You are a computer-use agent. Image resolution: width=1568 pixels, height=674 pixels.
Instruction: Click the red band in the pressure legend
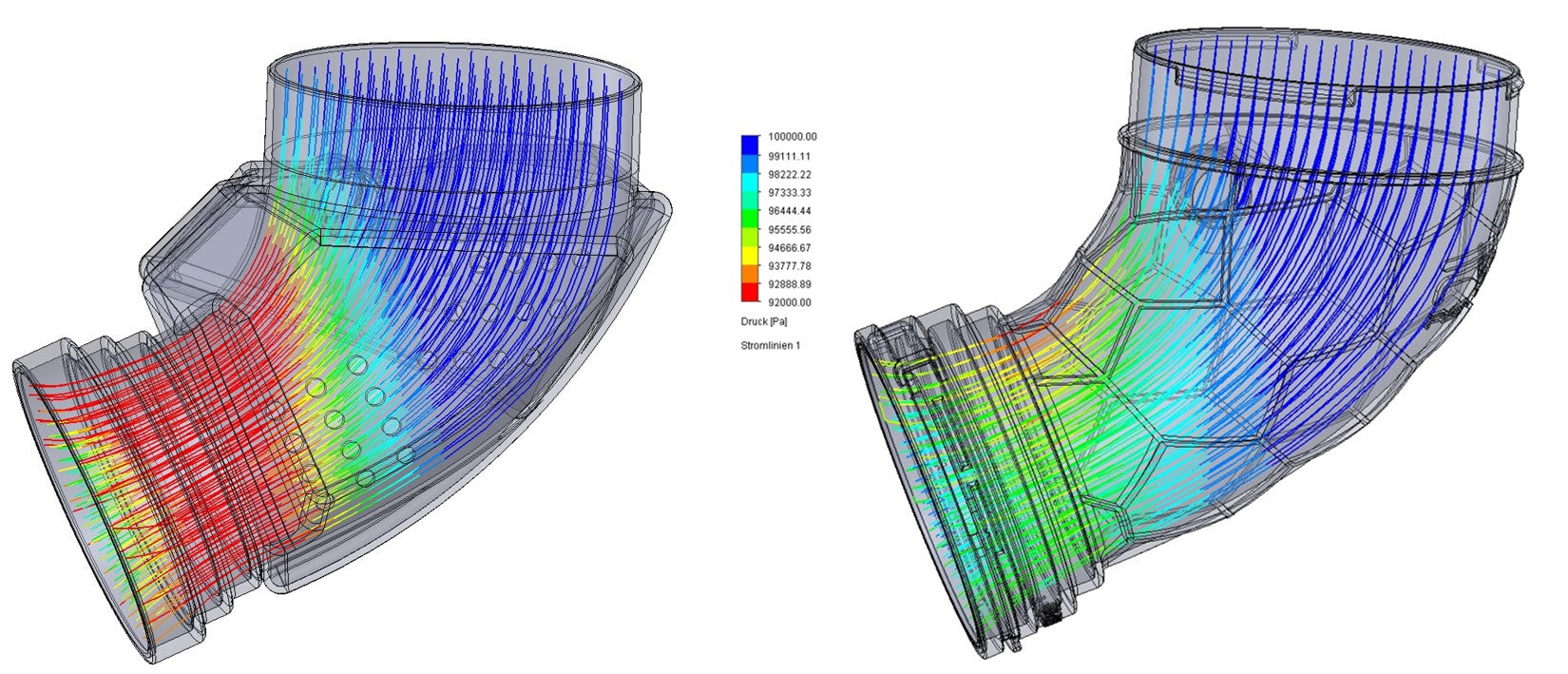pos(750,294)
